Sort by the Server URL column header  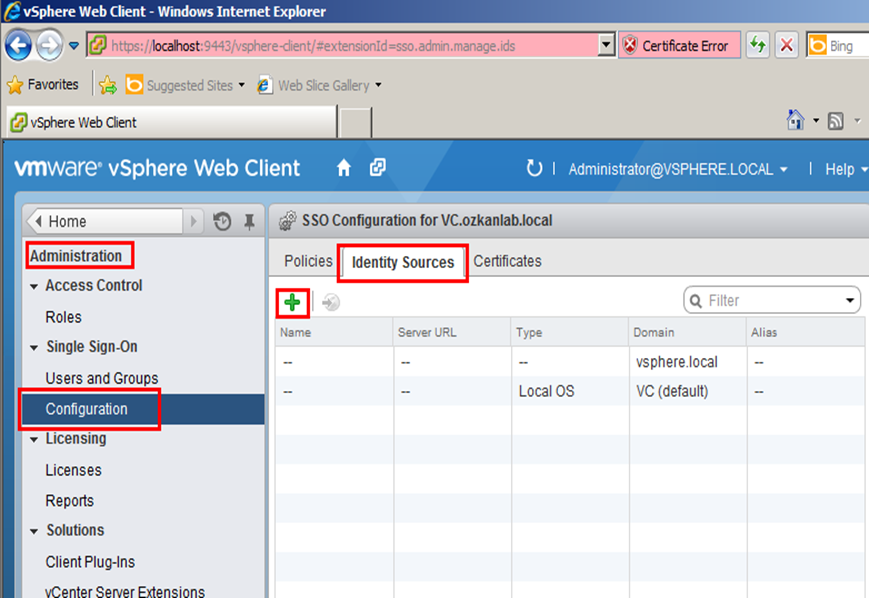click(x=452, y=333)
